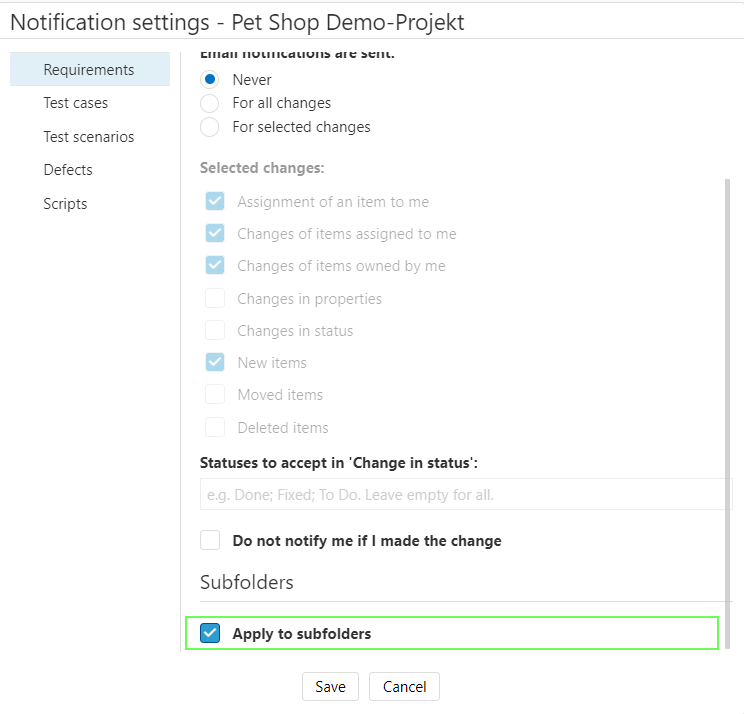The image size is (744, 714).
Task: Choose the For all changes option
Action: click(210, 103)
